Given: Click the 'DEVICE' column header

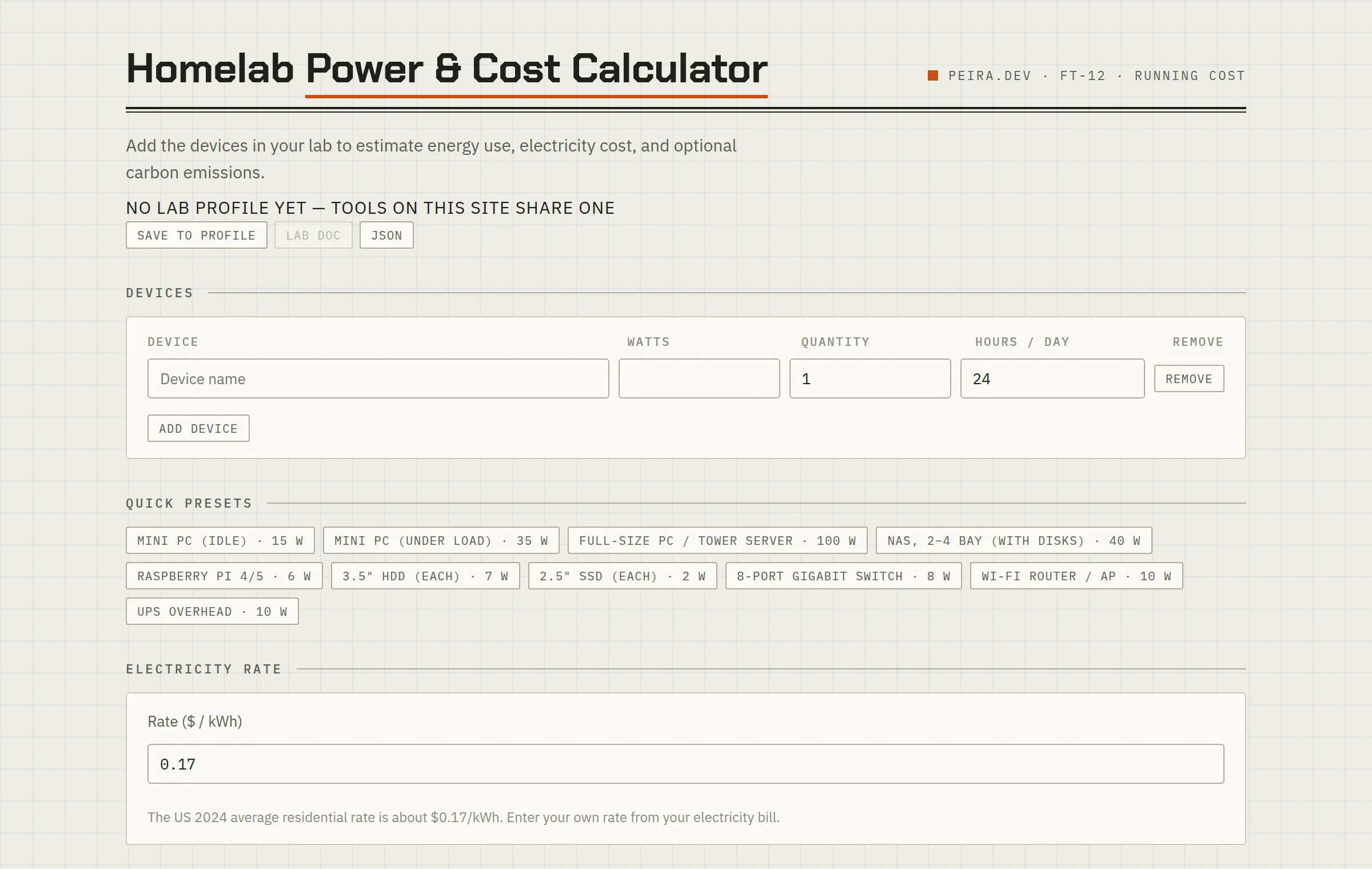Looking at the screenshot, I should tap(173, 342).
